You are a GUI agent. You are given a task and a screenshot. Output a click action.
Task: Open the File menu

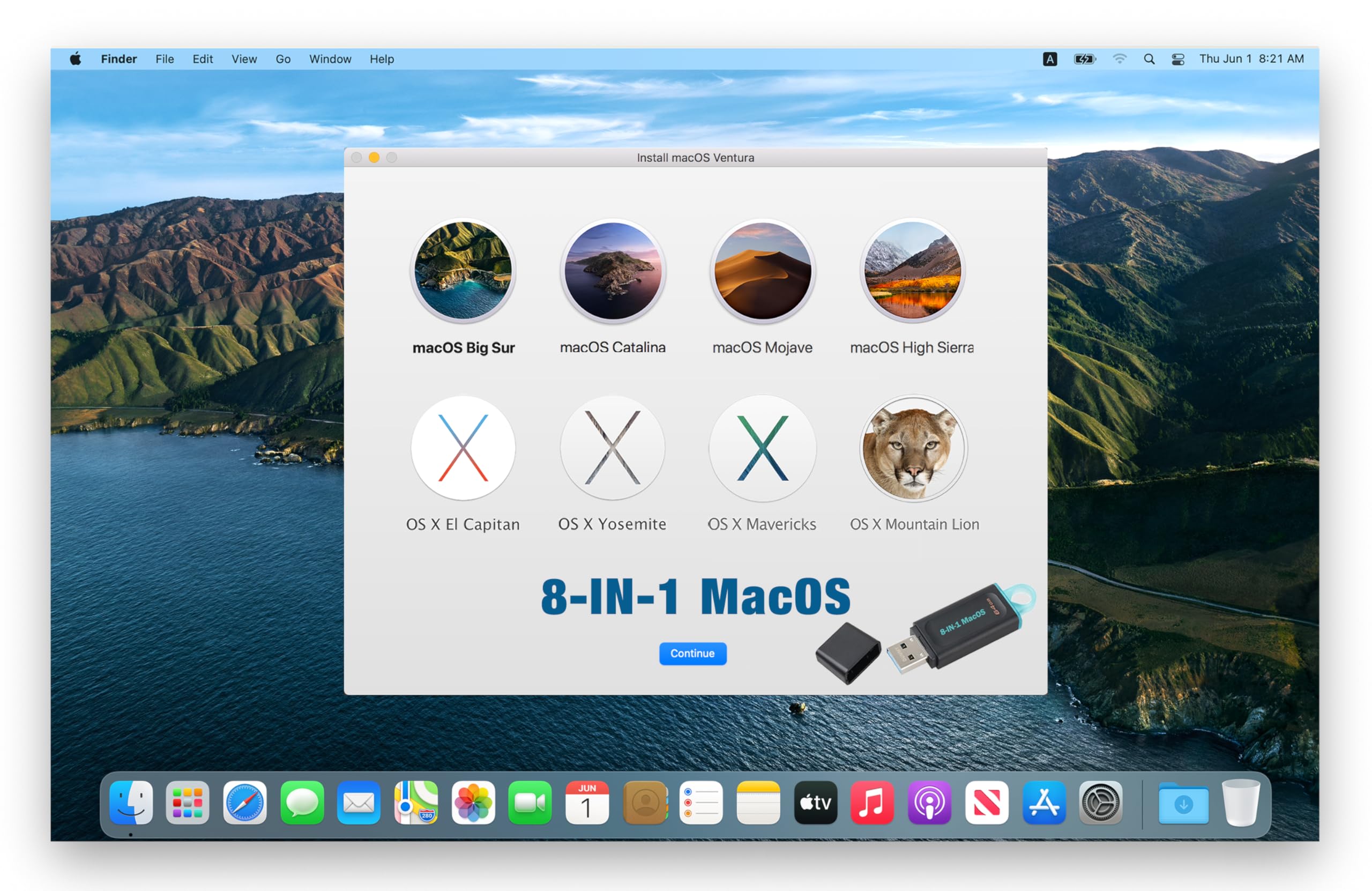click(x=165, y=59)
